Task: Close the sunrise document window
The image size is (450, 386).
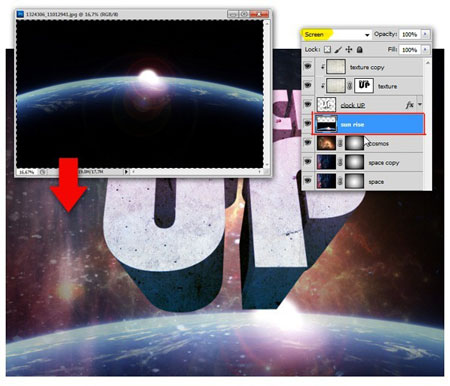Action: tap(259, 14)
